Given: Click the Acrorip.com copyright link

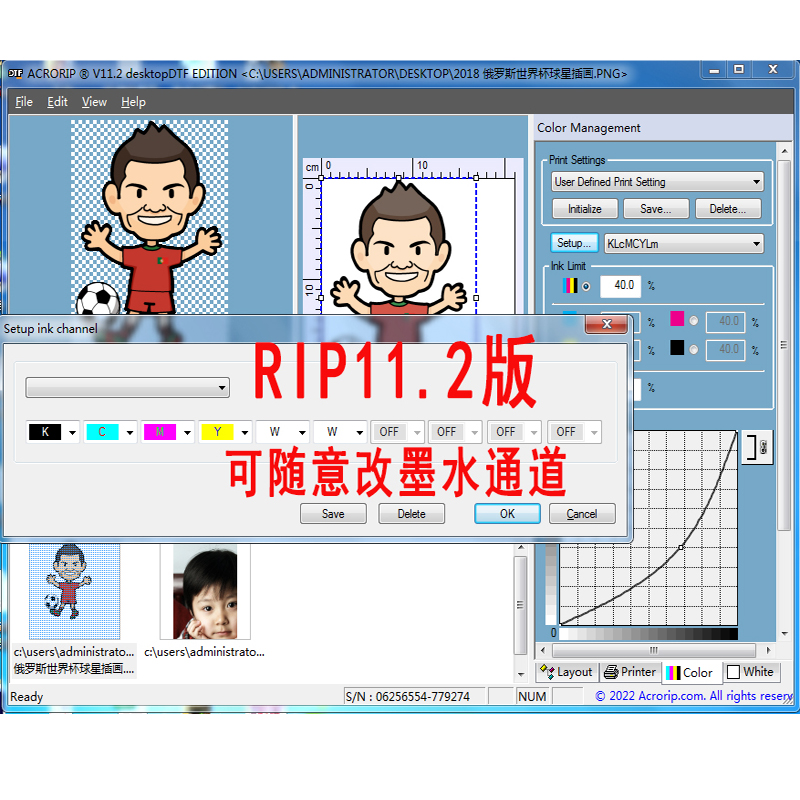Looking at the screenshot, I should pyautogui.click(x=694, y=696).
